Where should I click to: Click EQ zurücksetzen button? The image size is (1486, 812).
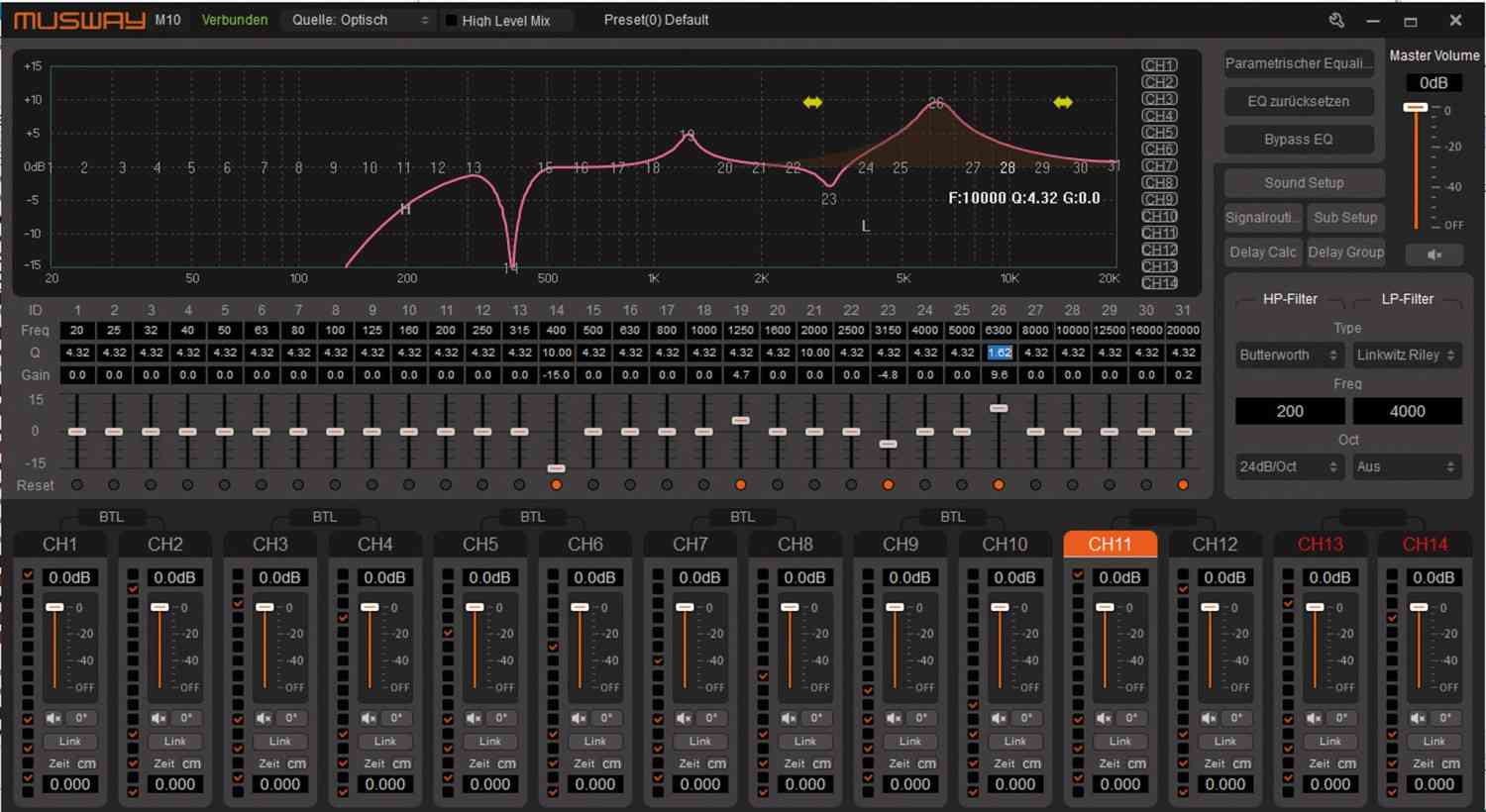[1299, 101]
